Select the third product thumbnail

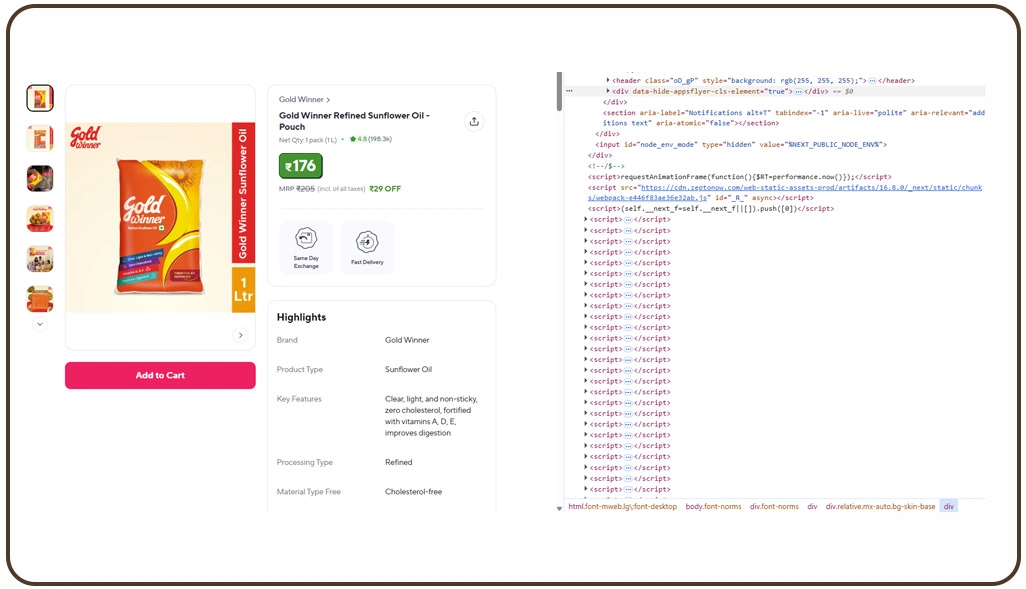[x=40, y=178]
